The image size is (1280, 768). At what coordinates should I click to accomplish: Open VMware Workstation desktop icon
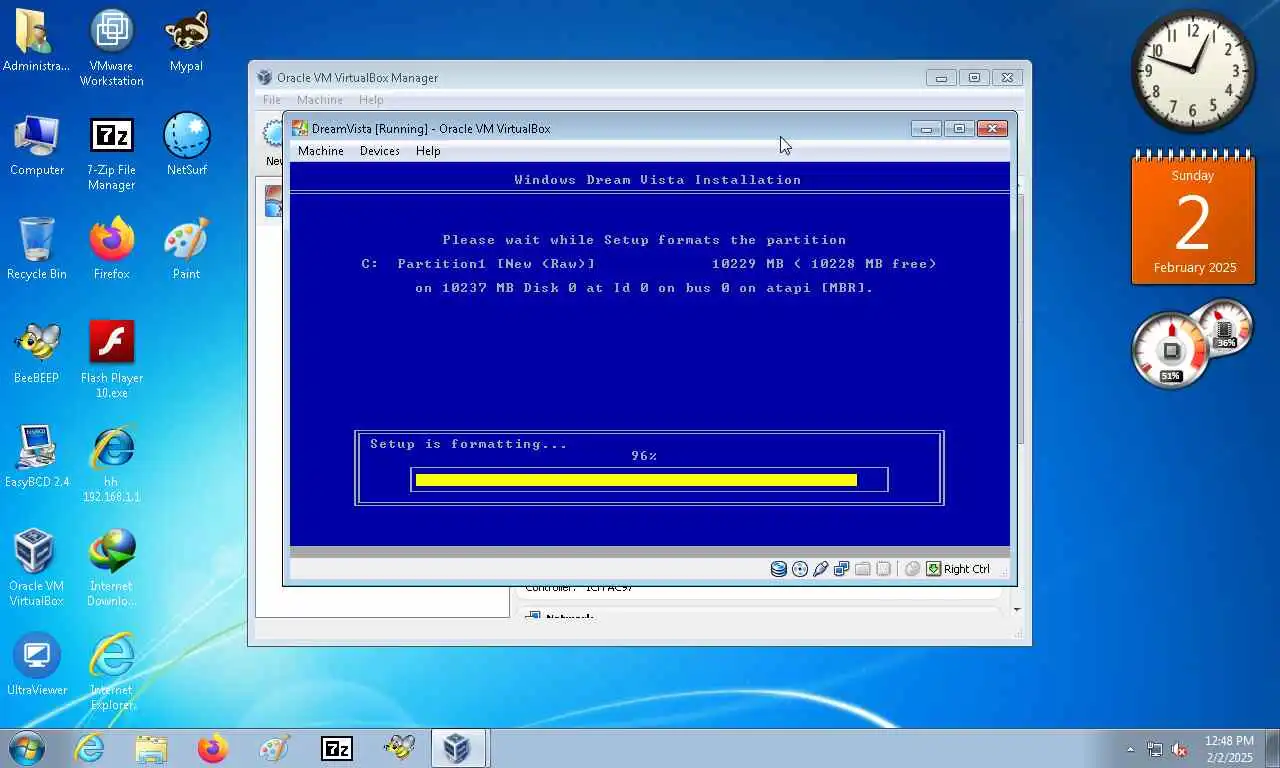point(112,48)
